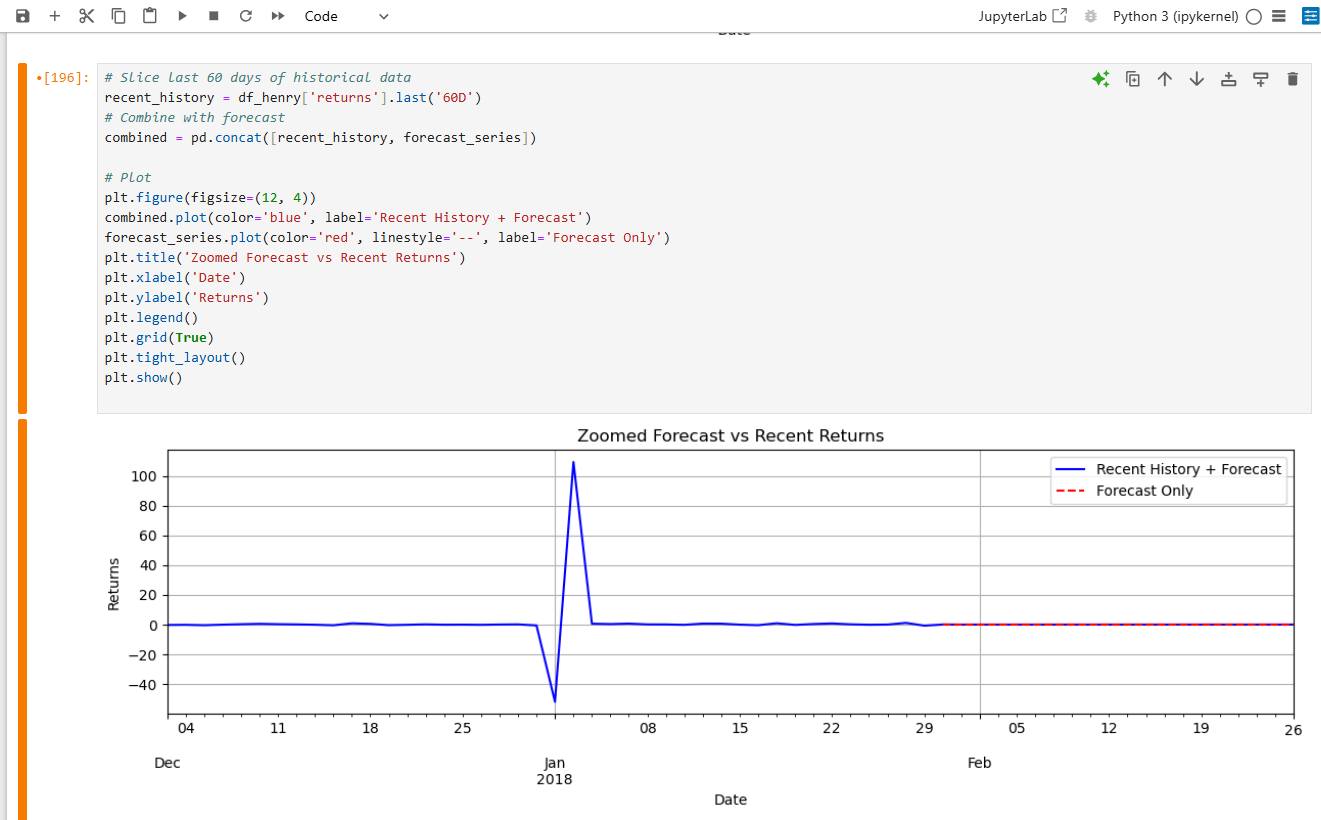Image resolution: width=1321 pixels, height=820 pixels.
Task: Open the cell type dropdown showing Code
Action: (x=346, y=16)
